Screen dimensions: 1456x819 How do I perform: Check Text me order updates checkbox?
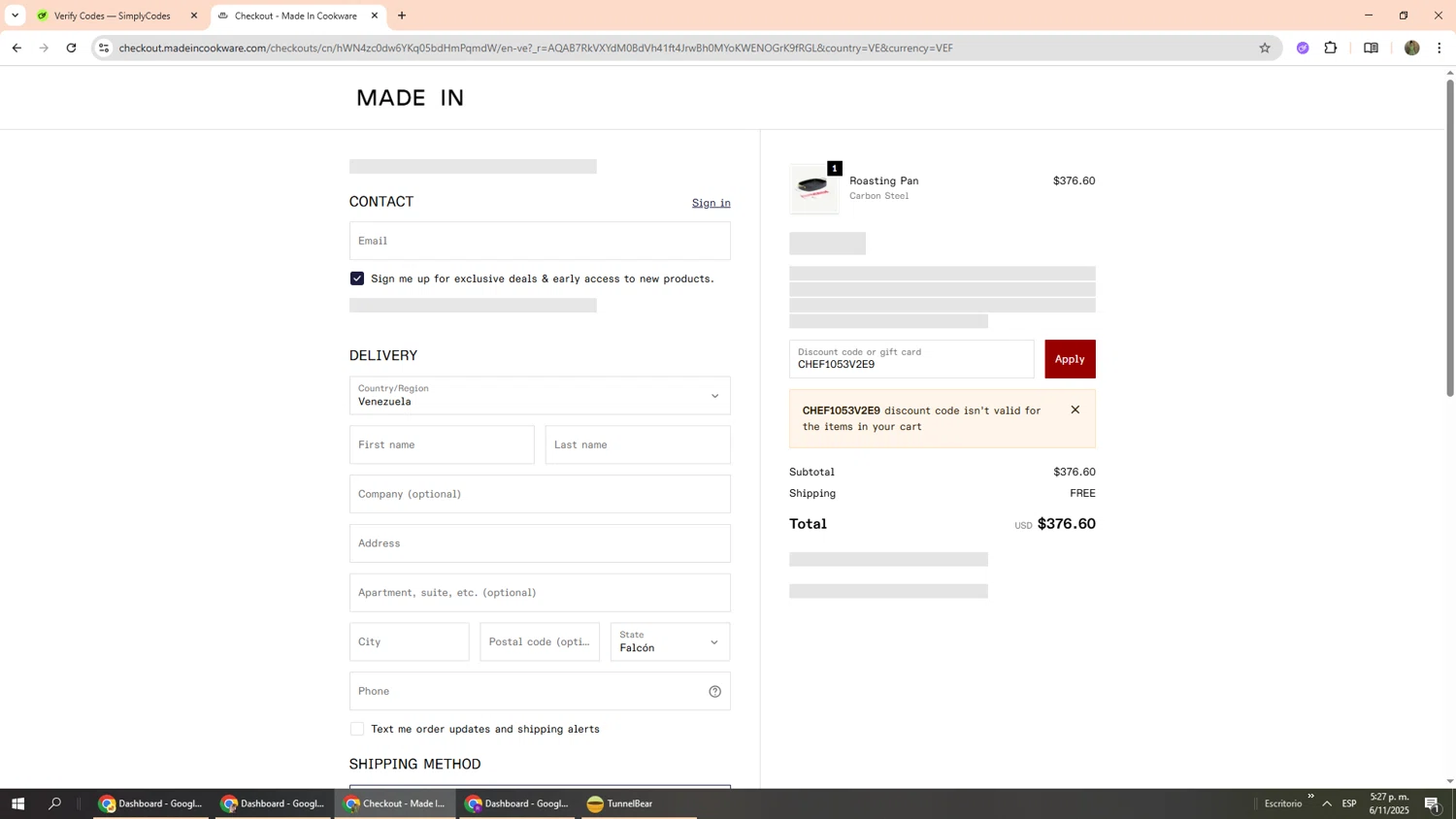click(x=357, y=729)
